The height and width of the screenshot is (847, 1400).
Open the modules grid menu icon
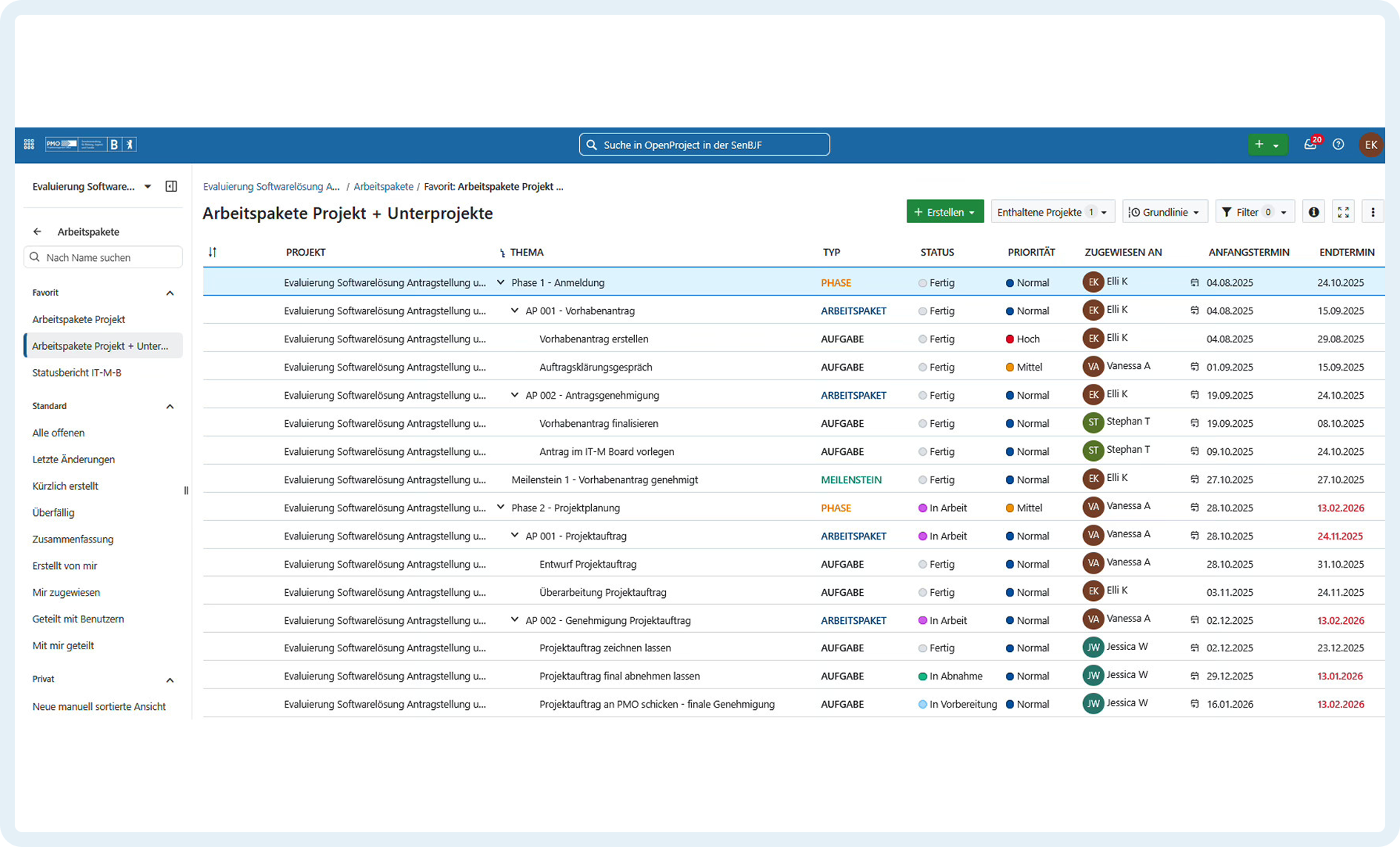click(x=29, y=145)
